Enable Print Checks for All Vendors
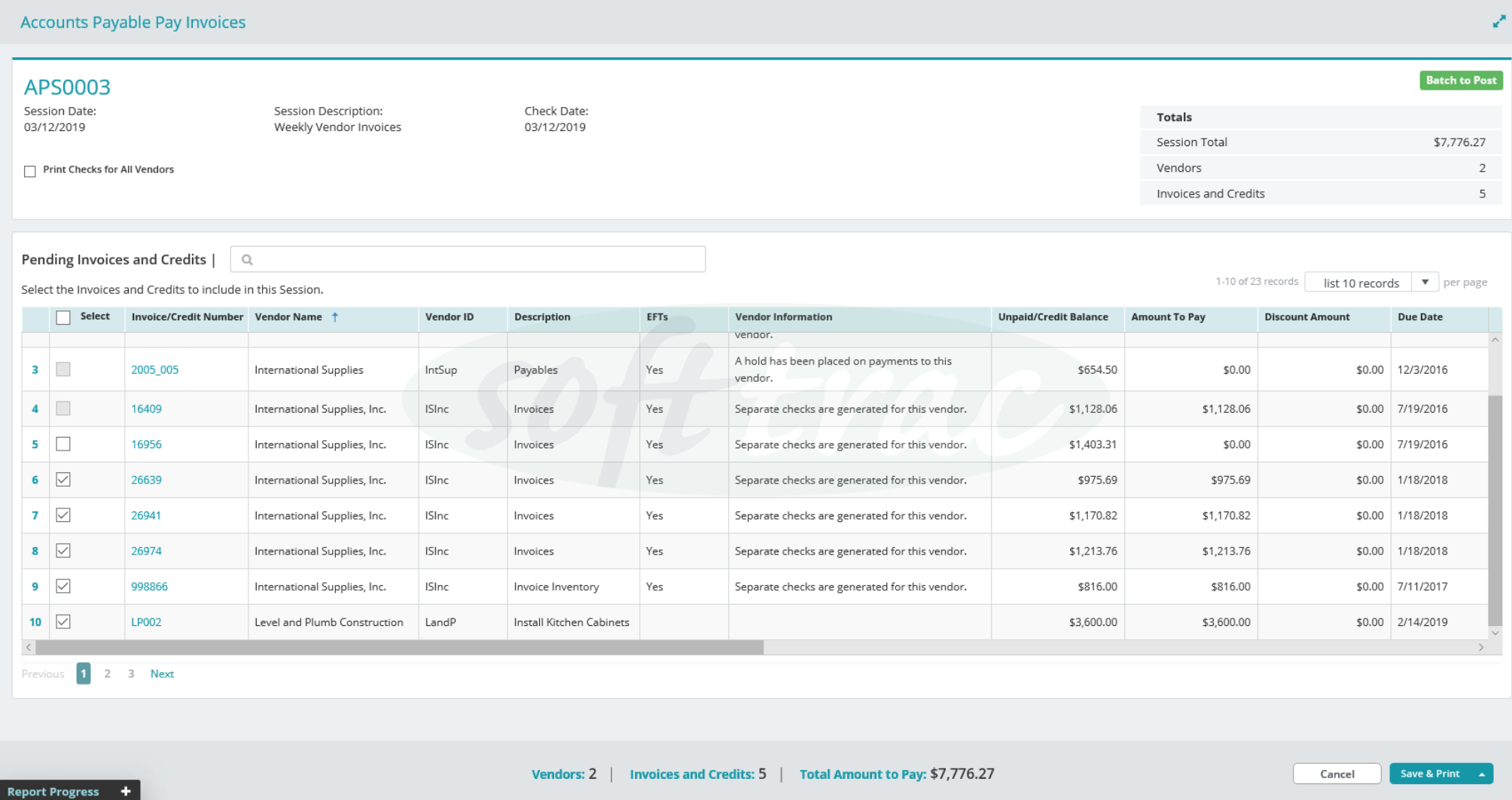 [x=30, y=171]
